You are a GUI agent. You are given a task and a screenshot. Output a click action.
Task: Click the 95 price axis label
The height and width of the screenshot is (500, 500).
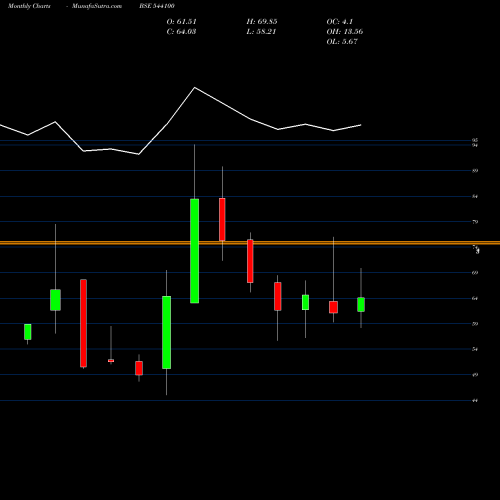tap(475, 140)
